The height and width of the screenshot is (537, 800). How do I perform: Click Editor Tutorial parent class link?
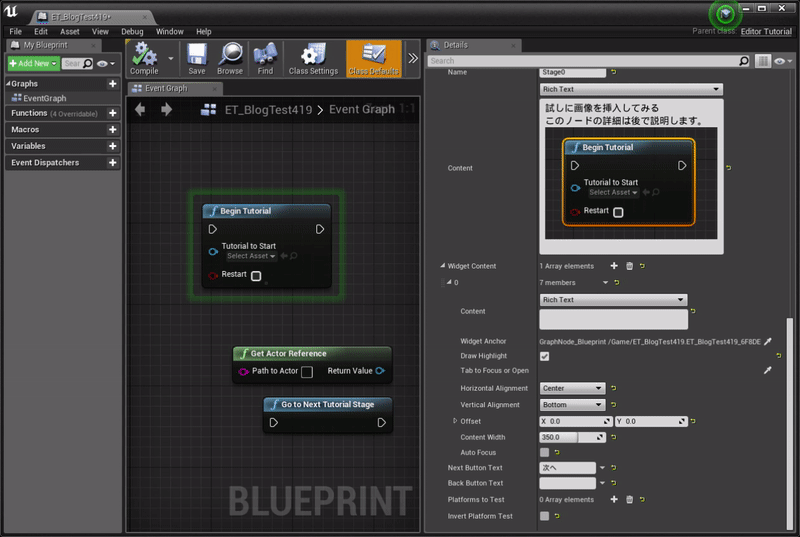pos(766,32)
